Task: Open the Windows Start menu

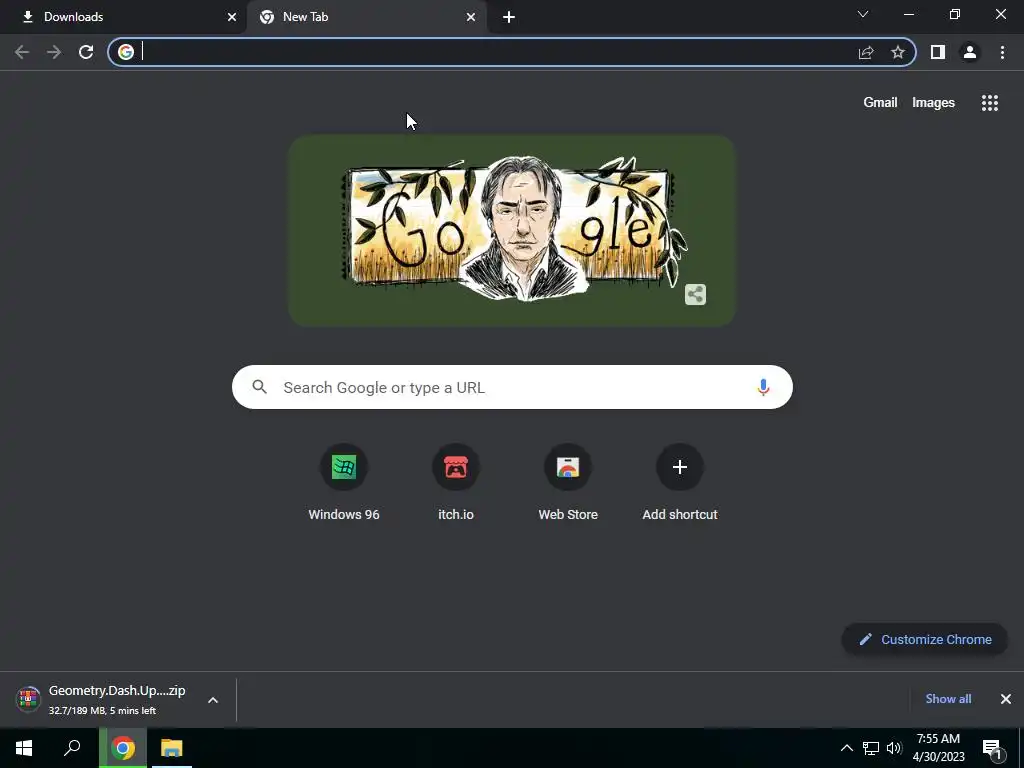Action: coord(24,748)
